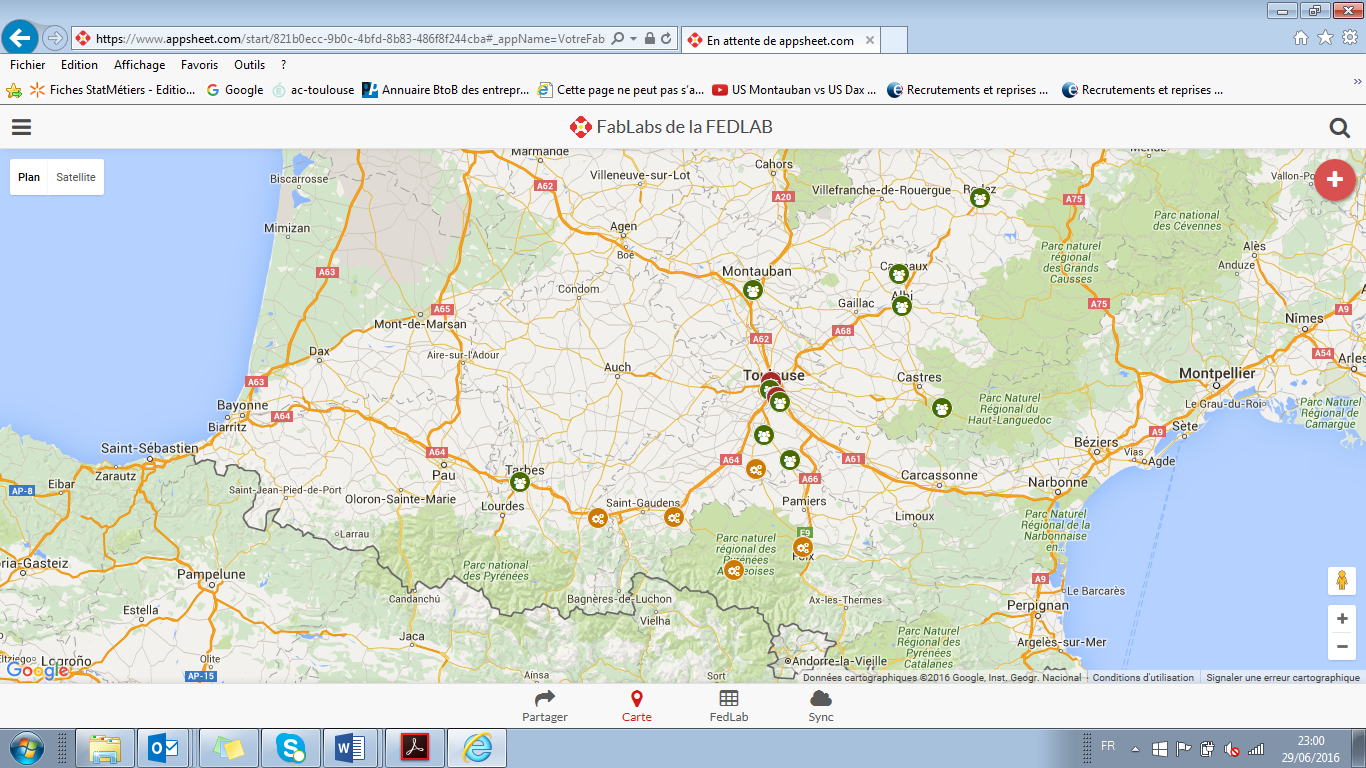Open a new blank browser tab
The width and height of the screenshot is (1366, 768).
point(894,40)
